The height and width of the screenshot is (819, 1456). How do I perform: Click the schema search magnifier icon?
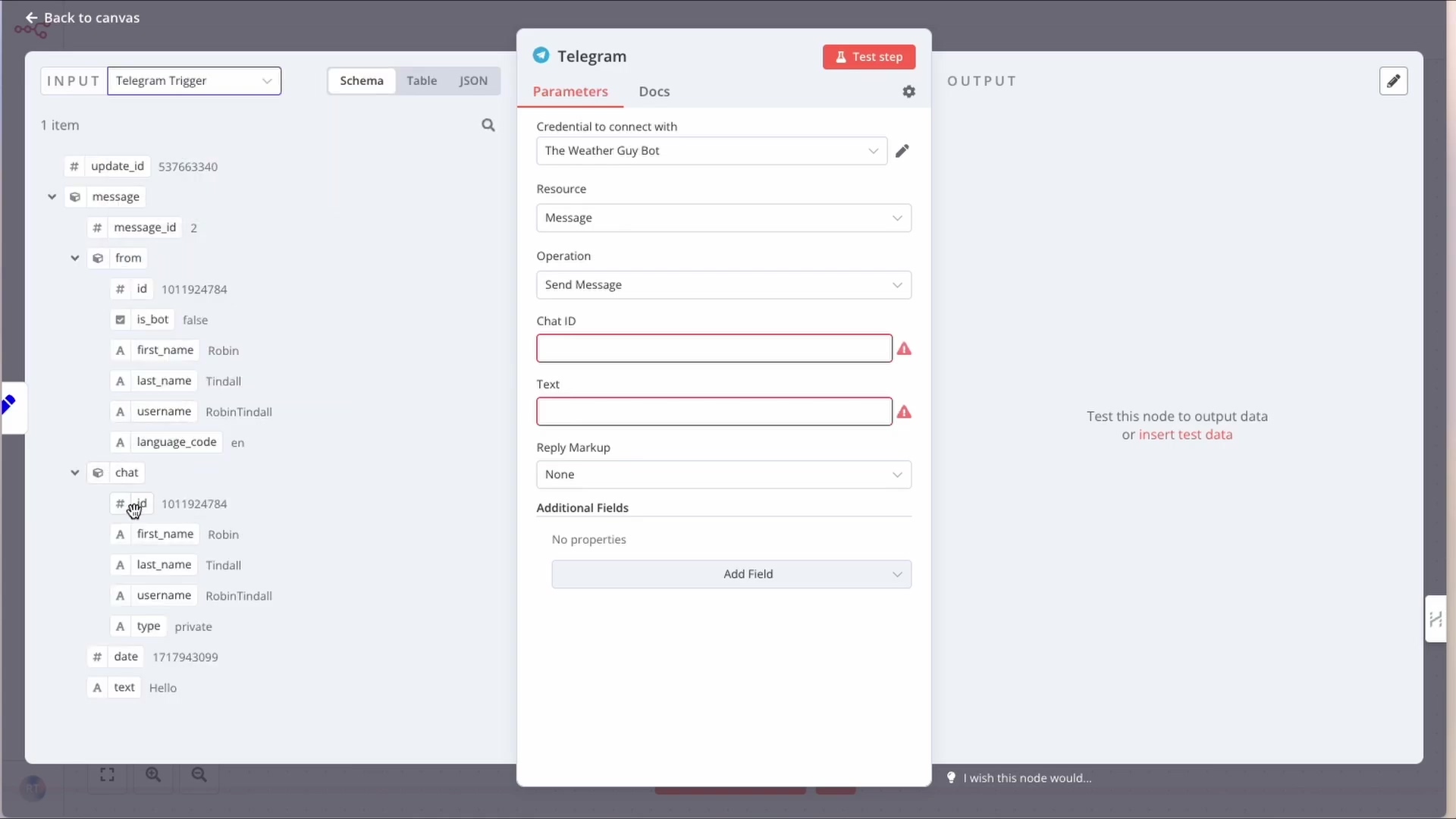[488, 125]
